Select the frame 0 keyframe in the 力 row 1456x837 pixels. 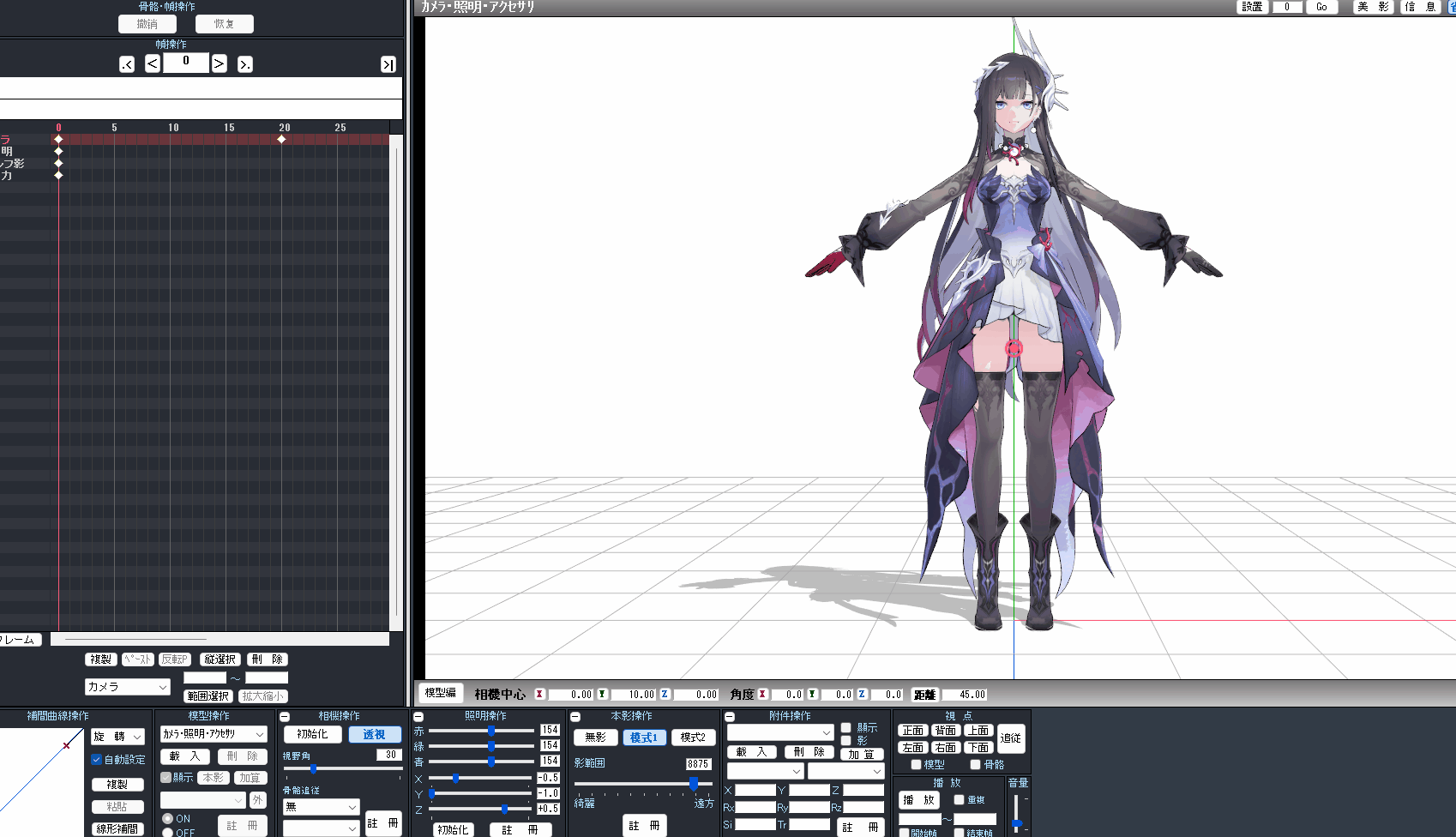(x=58, y=175)
